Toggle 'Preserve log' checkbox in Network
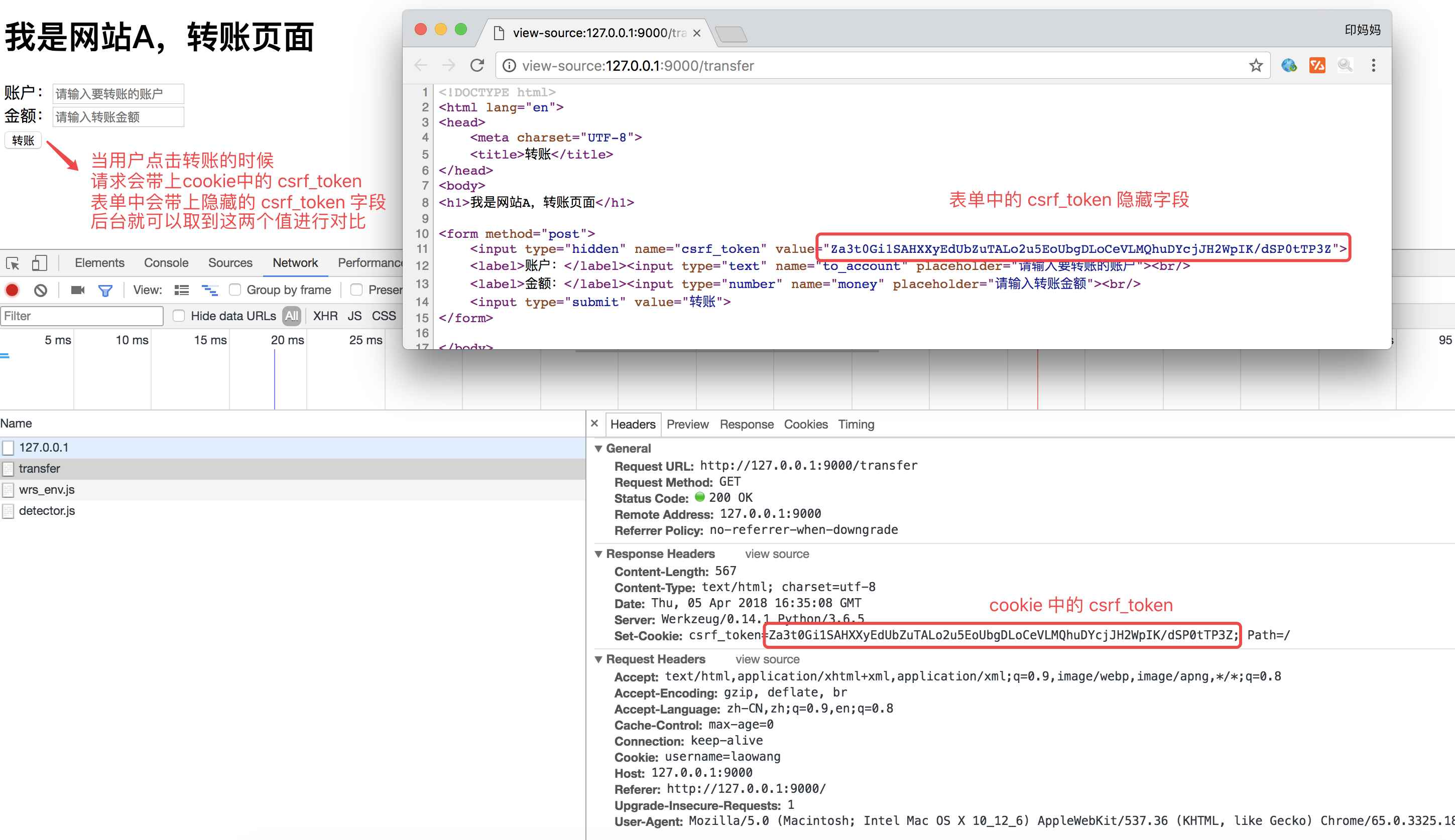 (x=355, y=291)
